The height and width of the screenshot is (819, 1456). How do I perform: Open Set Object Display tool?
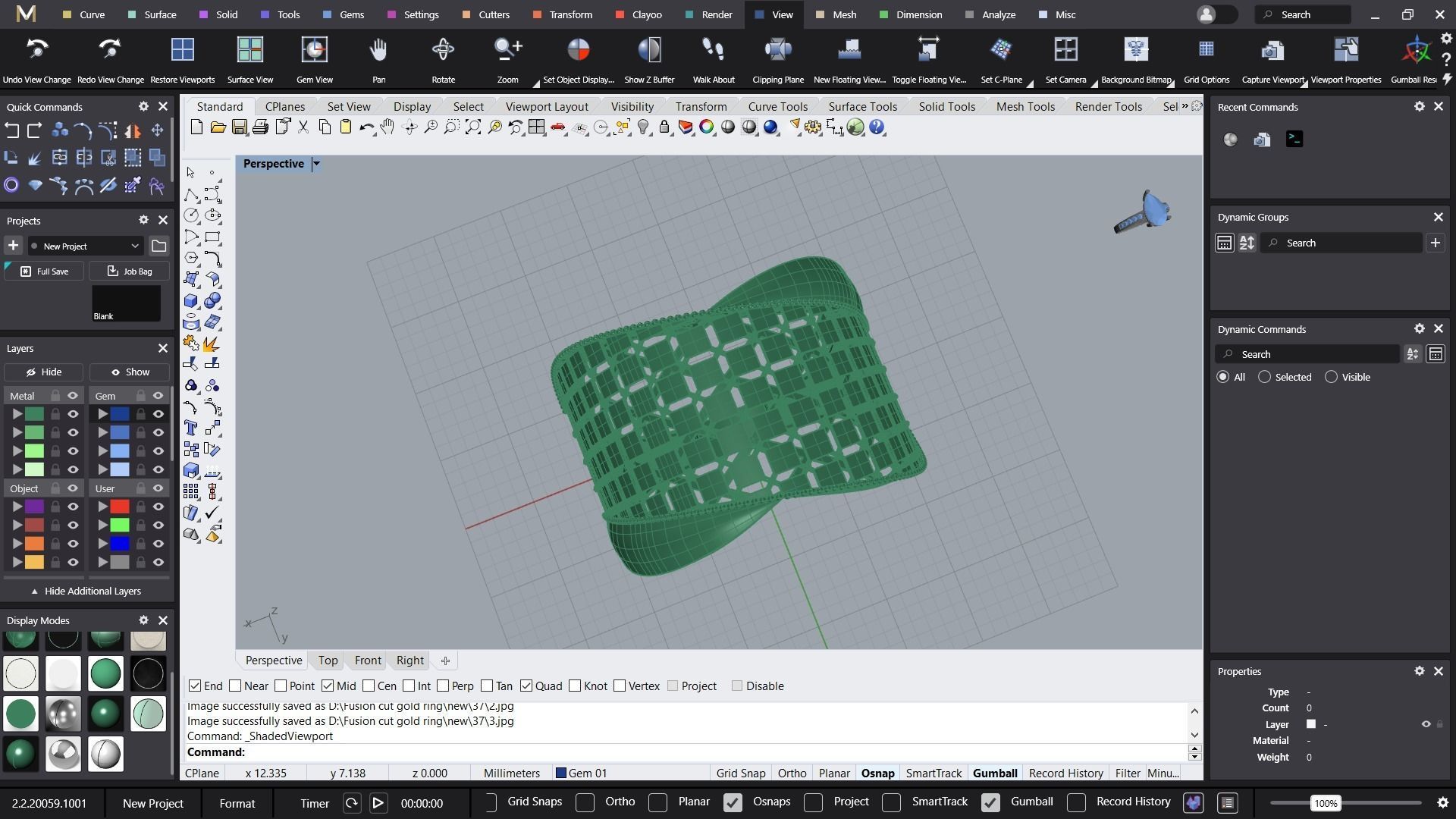[578, 49]
